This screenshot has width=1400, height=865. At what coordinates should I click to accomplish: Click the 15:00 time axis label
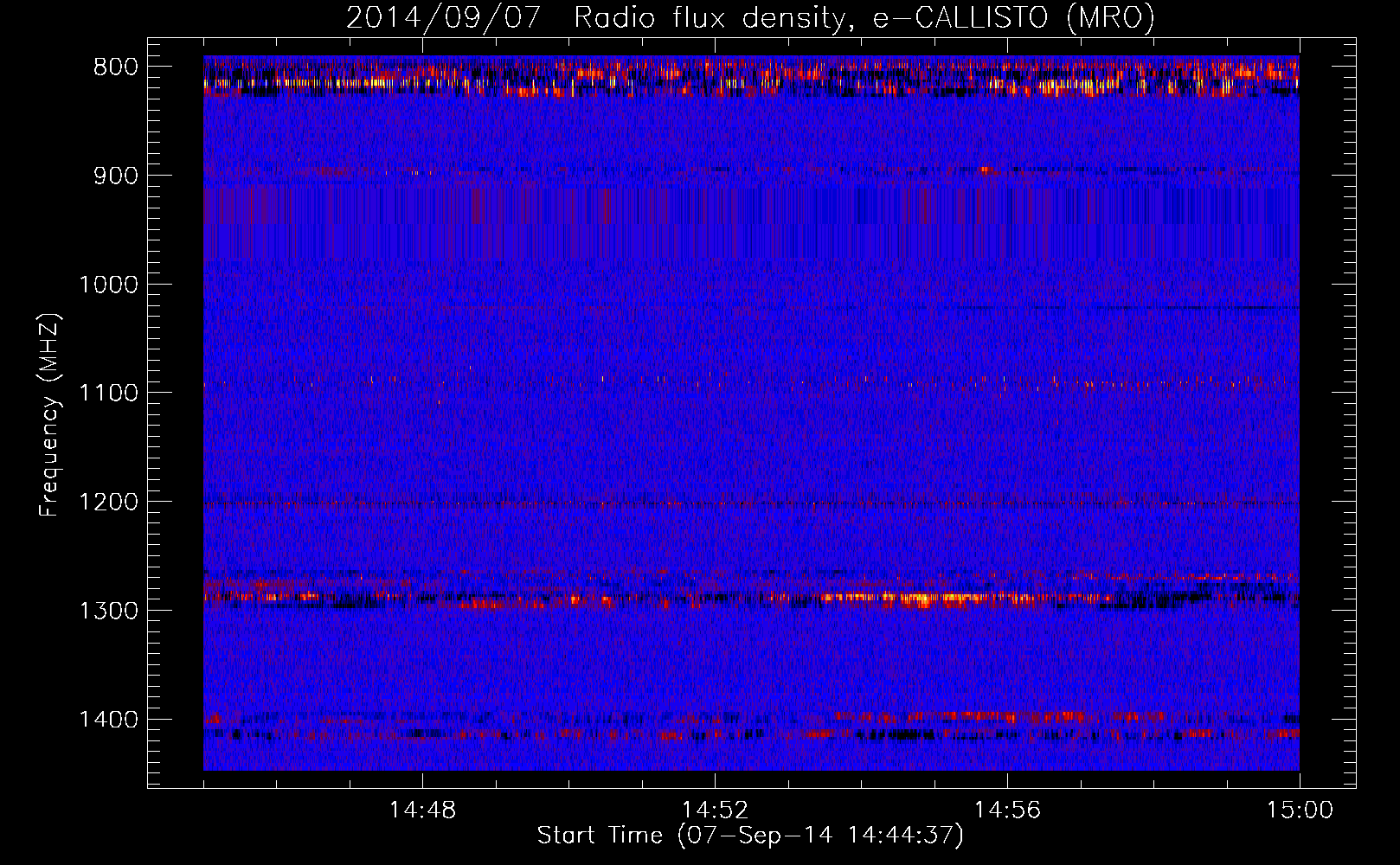[1300, 811]
